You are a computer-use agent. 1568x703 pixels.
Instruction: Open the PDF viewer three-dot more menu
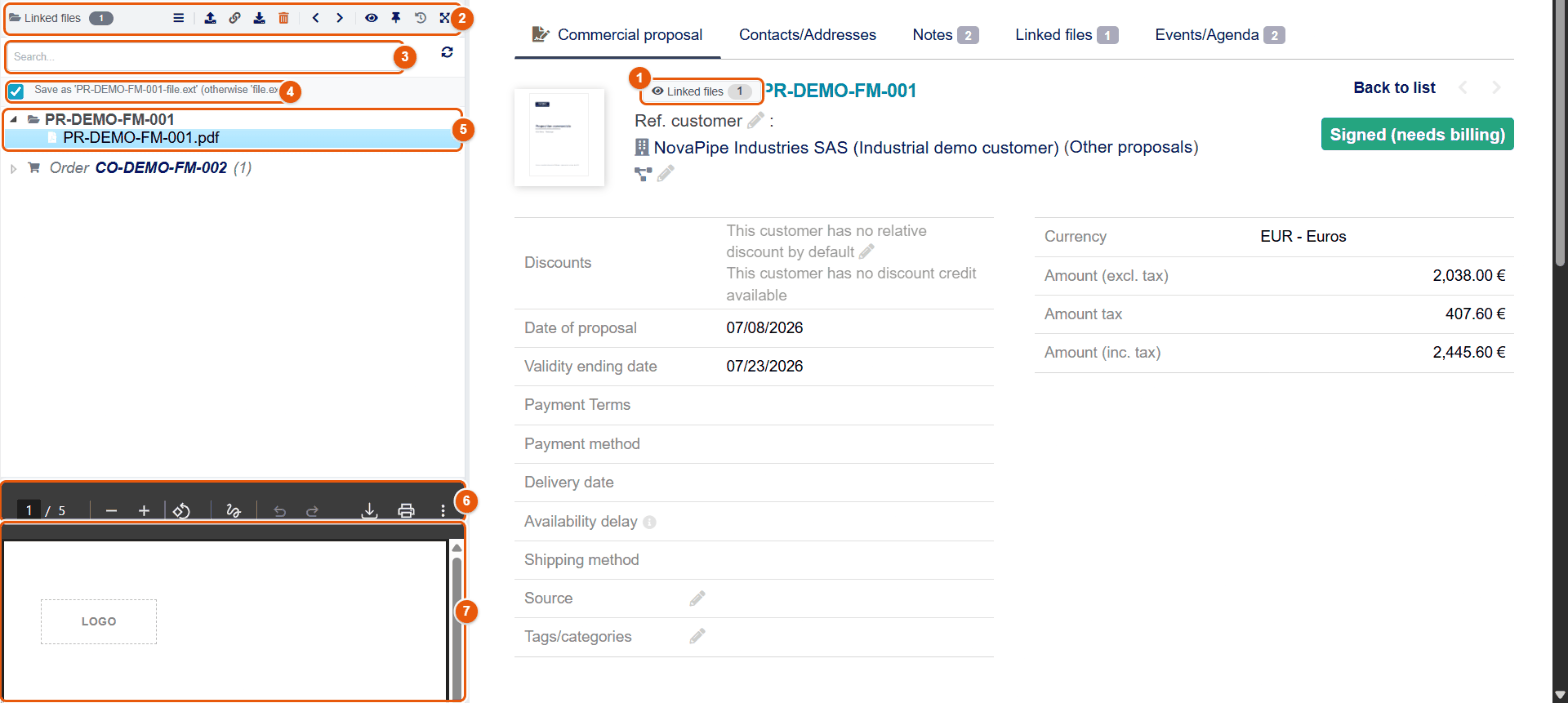click(x=443, y=511)
